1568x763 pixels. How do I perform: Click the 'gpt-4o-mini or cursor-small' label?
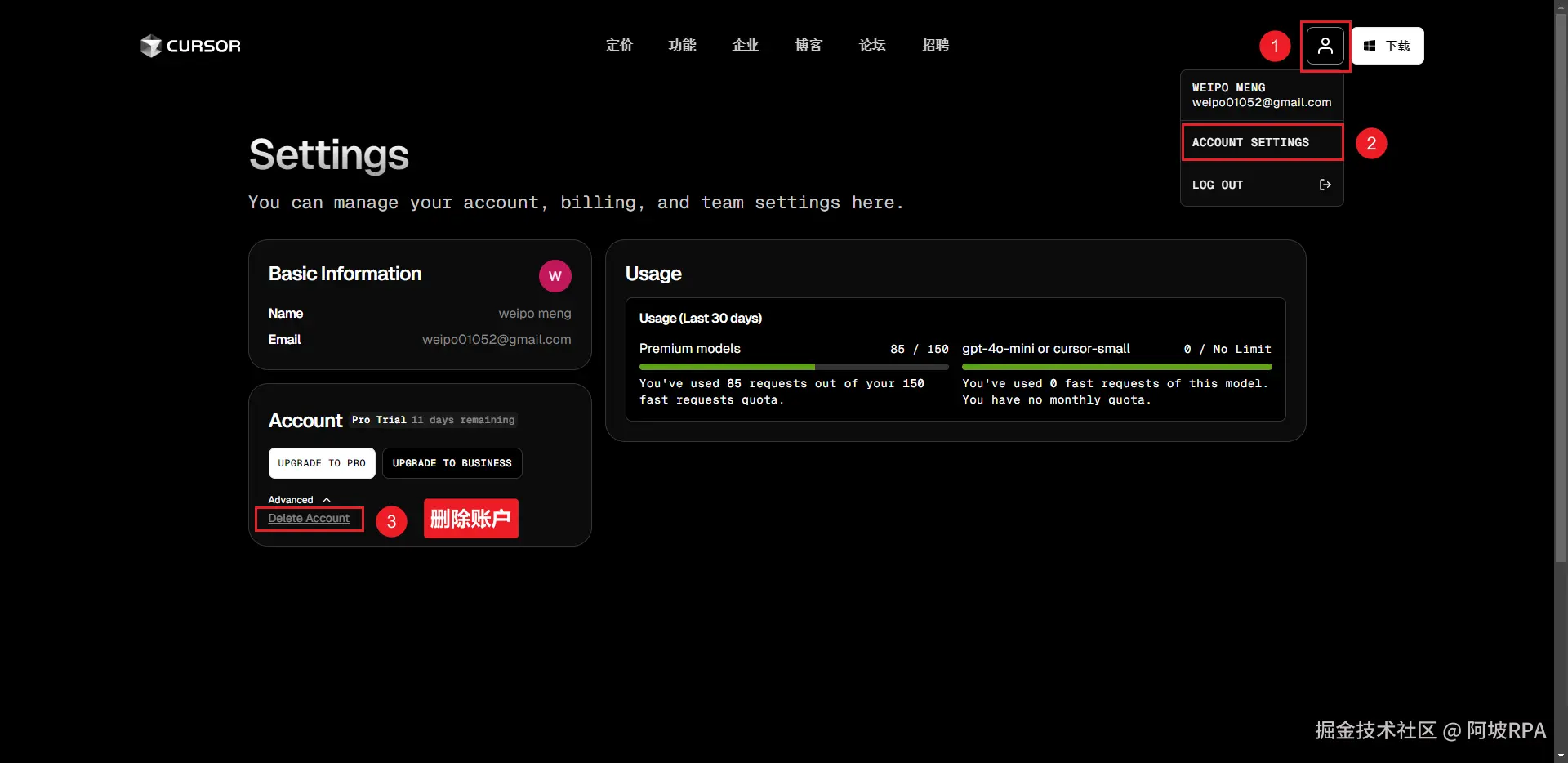tap(1046, 349)
